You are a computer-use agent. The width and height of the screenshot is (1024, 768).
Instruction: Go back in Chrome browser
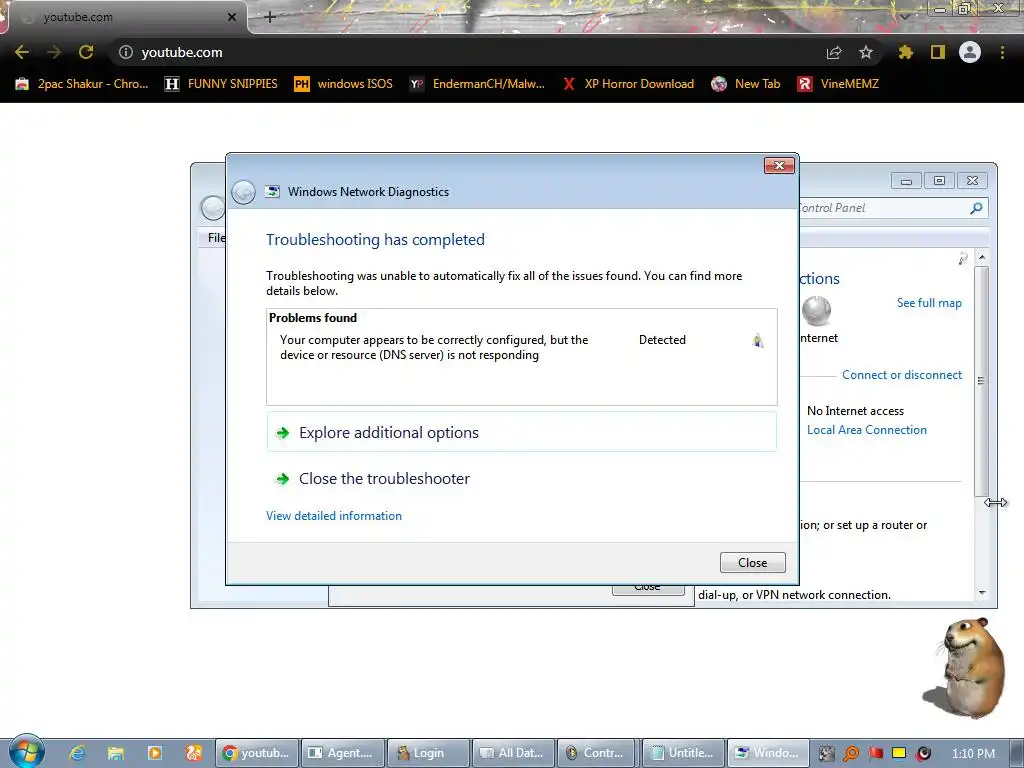tap(22, 52)
